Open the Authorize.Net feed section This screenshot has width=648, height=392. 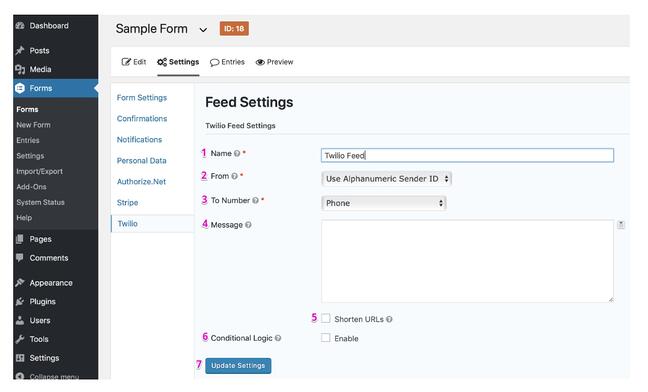click(x=141, y=182)
